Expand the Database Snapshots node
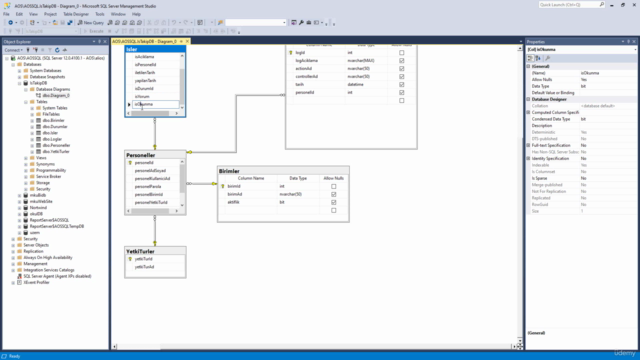 19,77
